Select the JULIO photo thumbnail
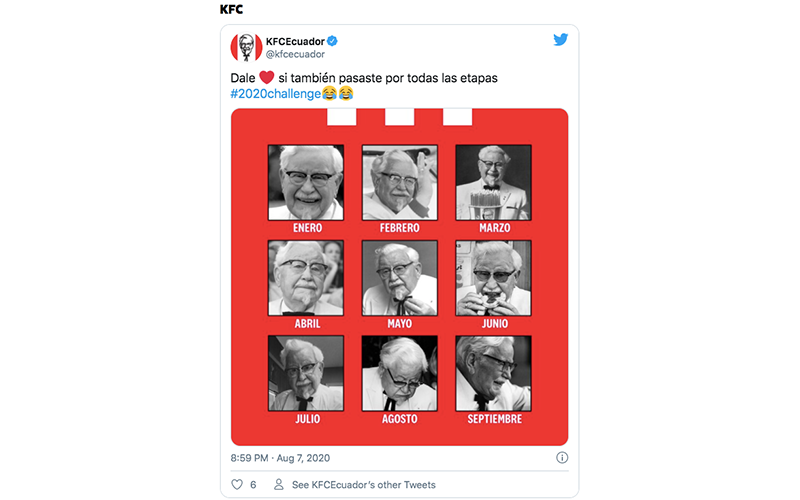The width and height of the screenshot is (800, 500). [306, 373]
